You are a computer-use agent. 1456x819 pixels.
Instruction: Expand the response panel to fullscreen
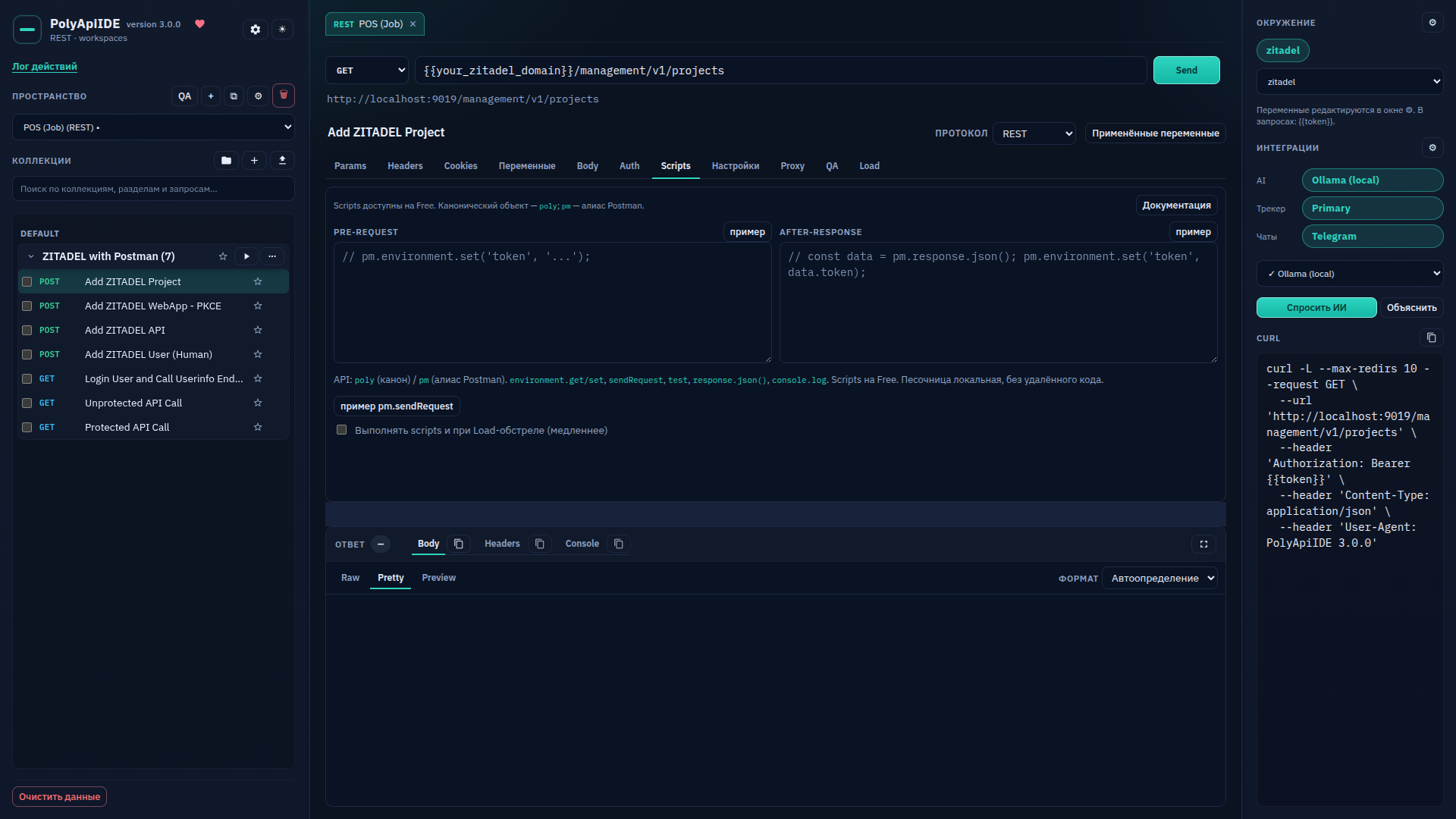coord(1203,544)
